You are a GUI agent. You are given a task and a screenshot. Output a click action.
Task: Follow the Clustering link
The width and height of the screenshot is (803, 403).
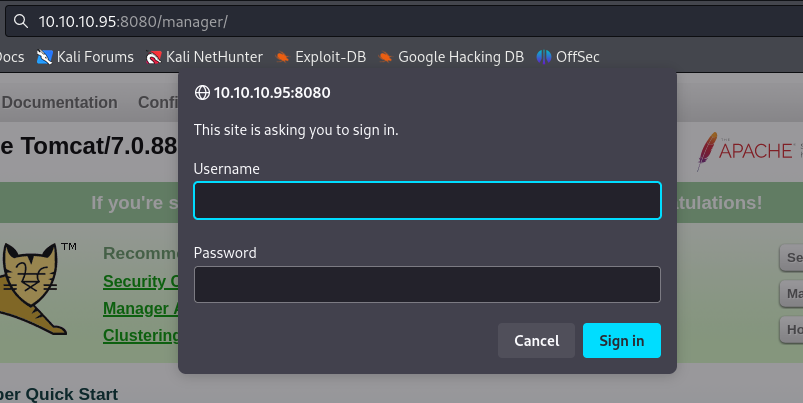[140, 335]
